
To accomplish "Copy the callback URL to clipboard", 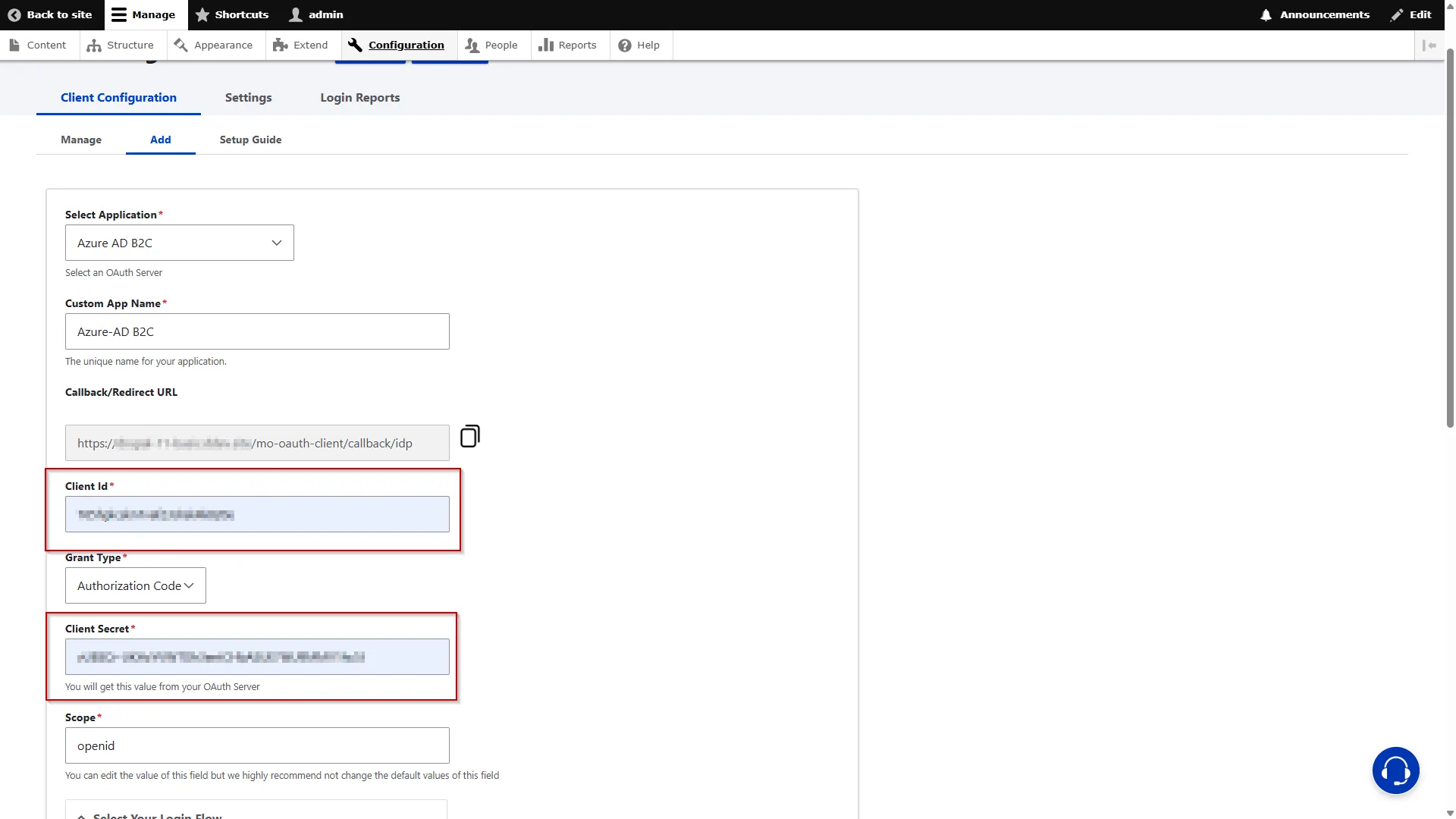I will (x=470, y=436).
